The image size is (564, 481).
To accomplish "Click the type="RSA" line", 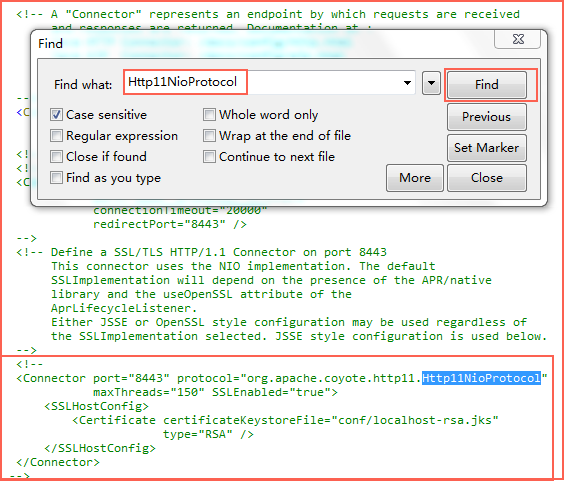I will [x=208, y=434].
